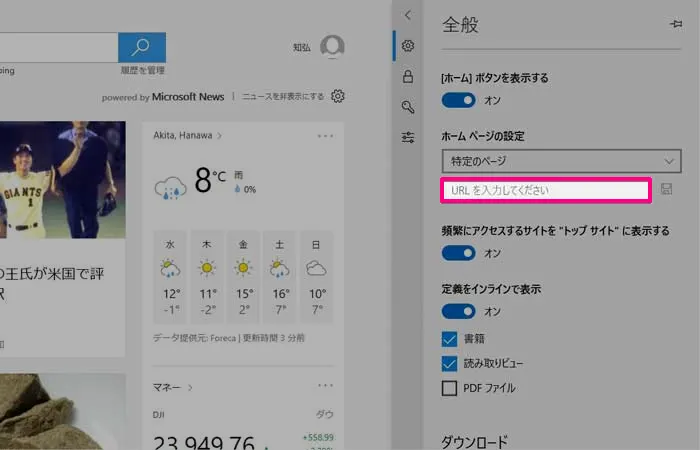Screen dimensions: 700x450
Task: Click the blue search magnifier button
Action: [x=142, y=47]
